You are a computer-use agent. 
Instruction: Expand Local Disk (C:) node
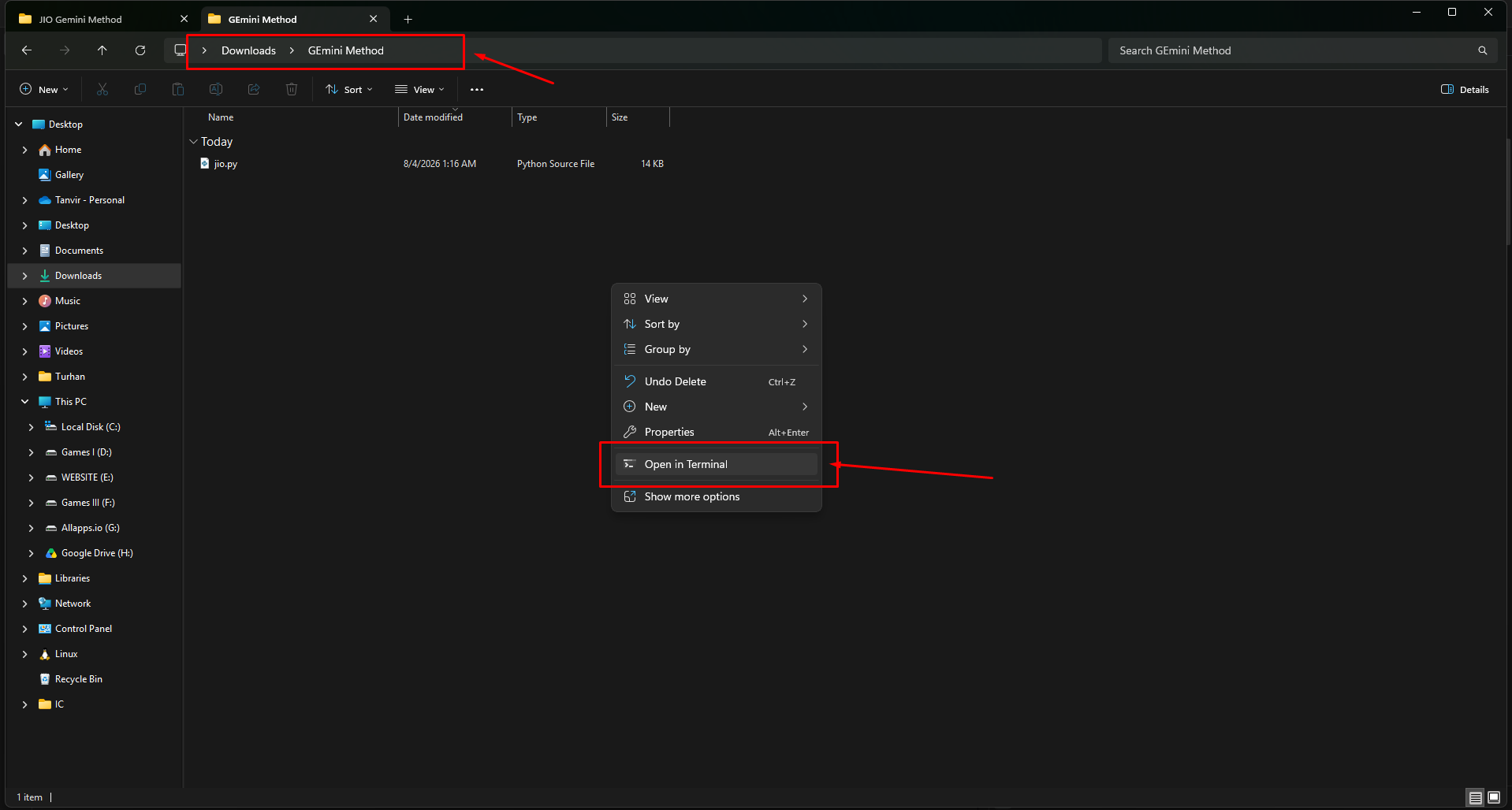pyautogui.click(x=32, y=427)
